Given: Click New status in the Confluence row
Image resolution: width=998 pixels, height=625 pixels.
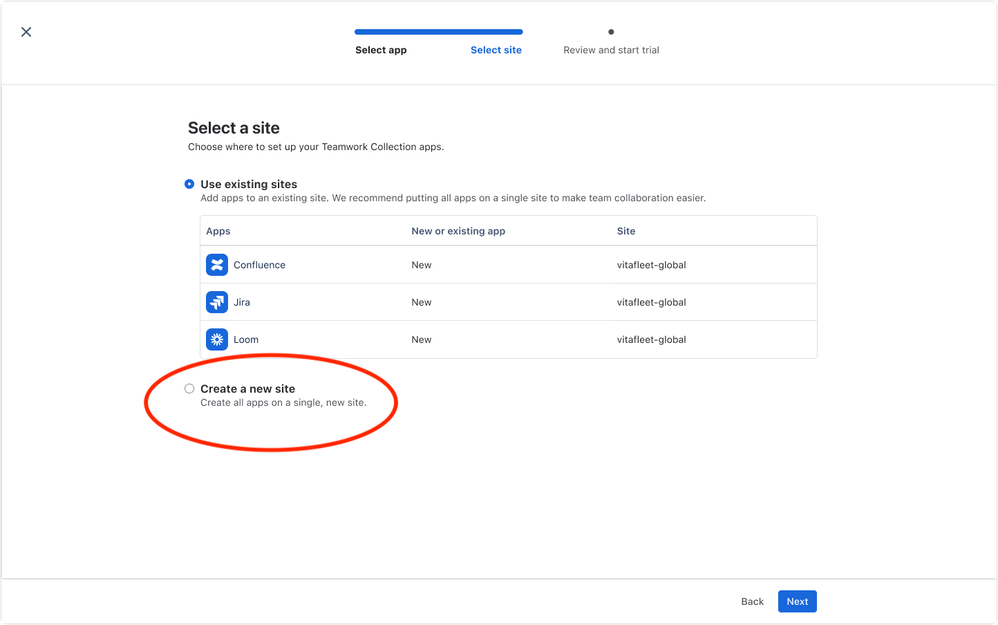Looking at the screenshot, I should pos(421,265).
